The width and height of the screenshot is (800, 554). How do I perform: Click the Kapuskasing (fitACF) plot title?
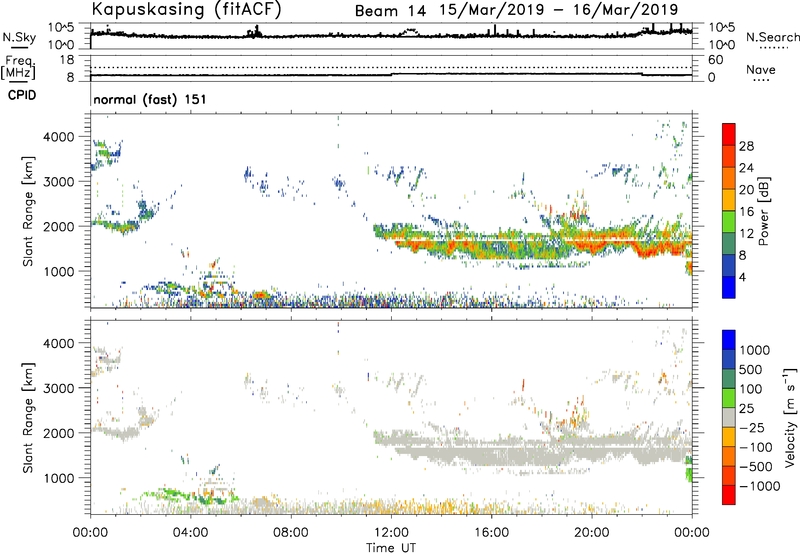click(186, 9)
